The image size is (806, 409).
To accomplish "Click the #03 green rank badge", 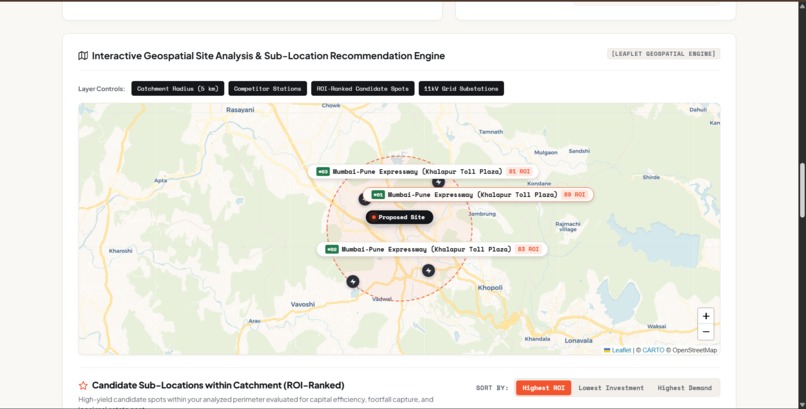I will [323, 172].
